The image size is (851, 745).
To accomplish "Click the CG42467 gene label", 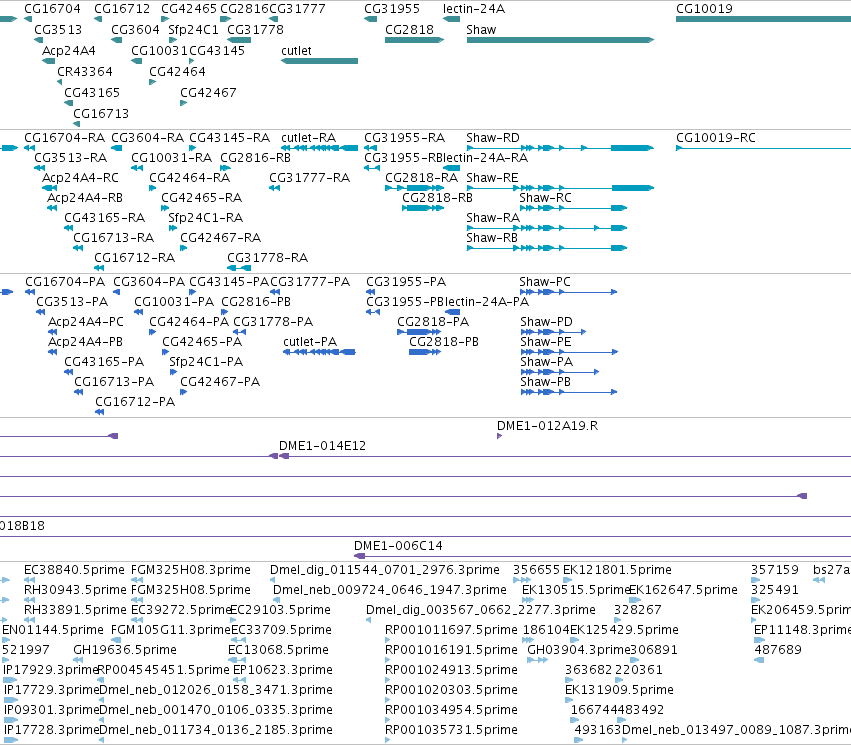I will [208, 93].
